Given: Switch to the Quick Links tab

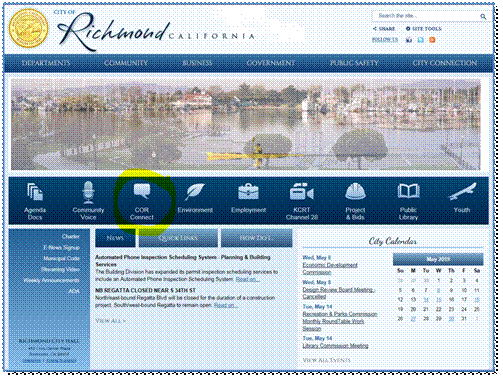Looking at the screenshot, I should click(178, 238).
